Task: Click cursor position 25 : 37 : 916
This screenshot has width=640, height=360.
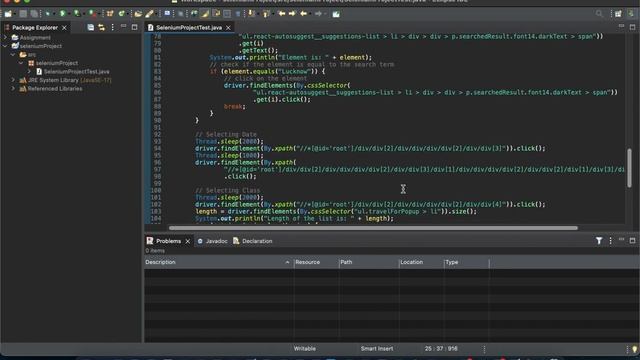Action: pyautogui.click(x=441, y=349)
